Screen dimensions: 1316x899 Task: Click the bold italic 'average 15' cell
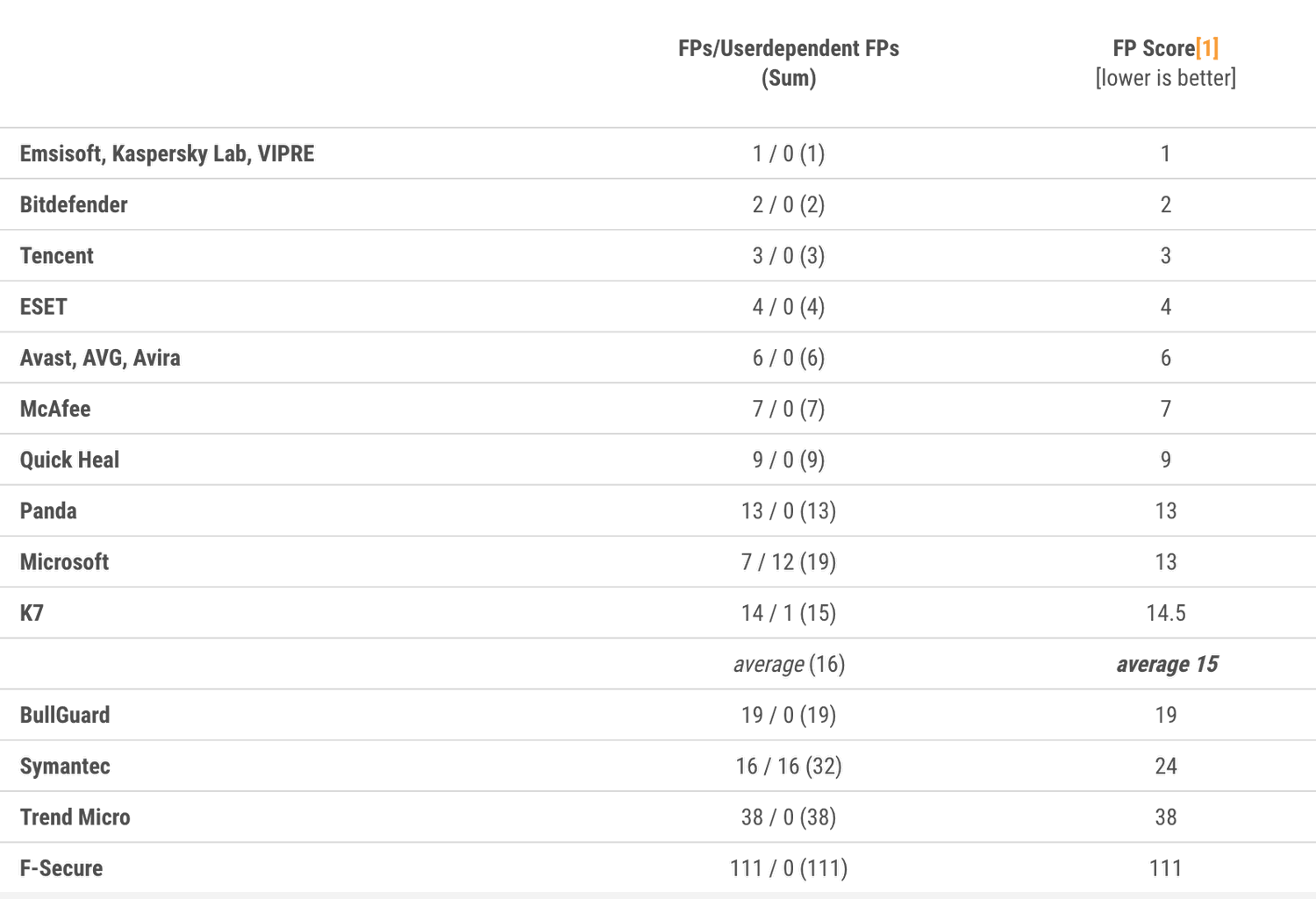[1166, 664]
